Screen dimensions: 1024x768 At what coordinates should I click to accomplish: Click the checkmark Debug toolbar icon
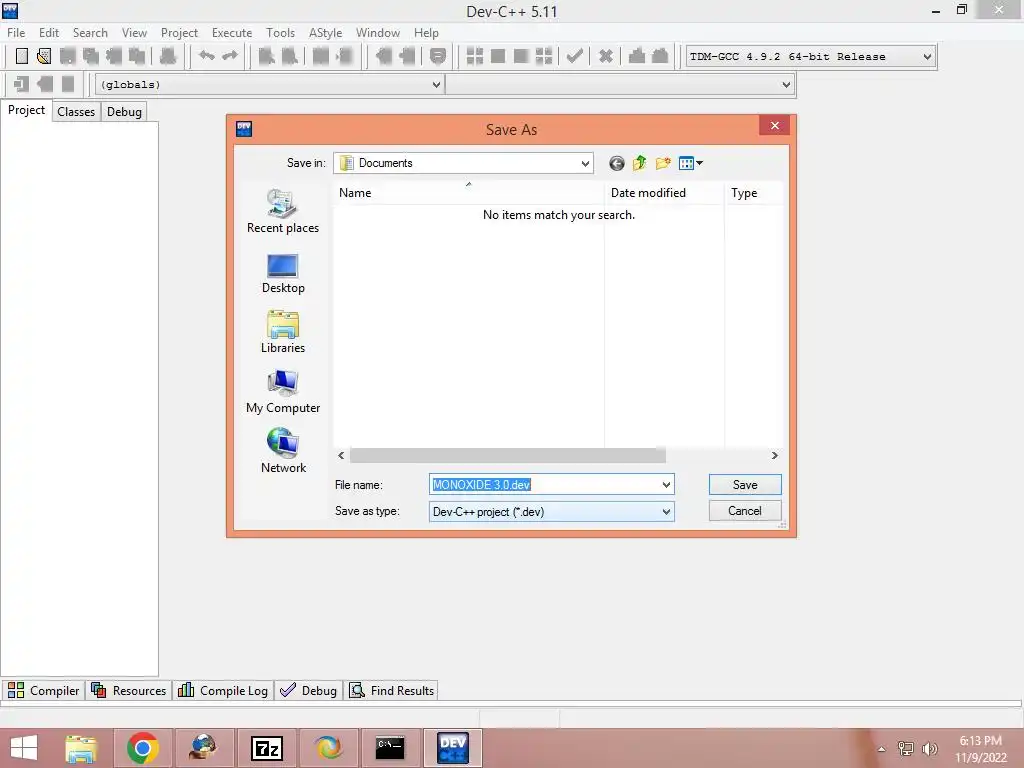pyautogui.click(x=574, y=56)
